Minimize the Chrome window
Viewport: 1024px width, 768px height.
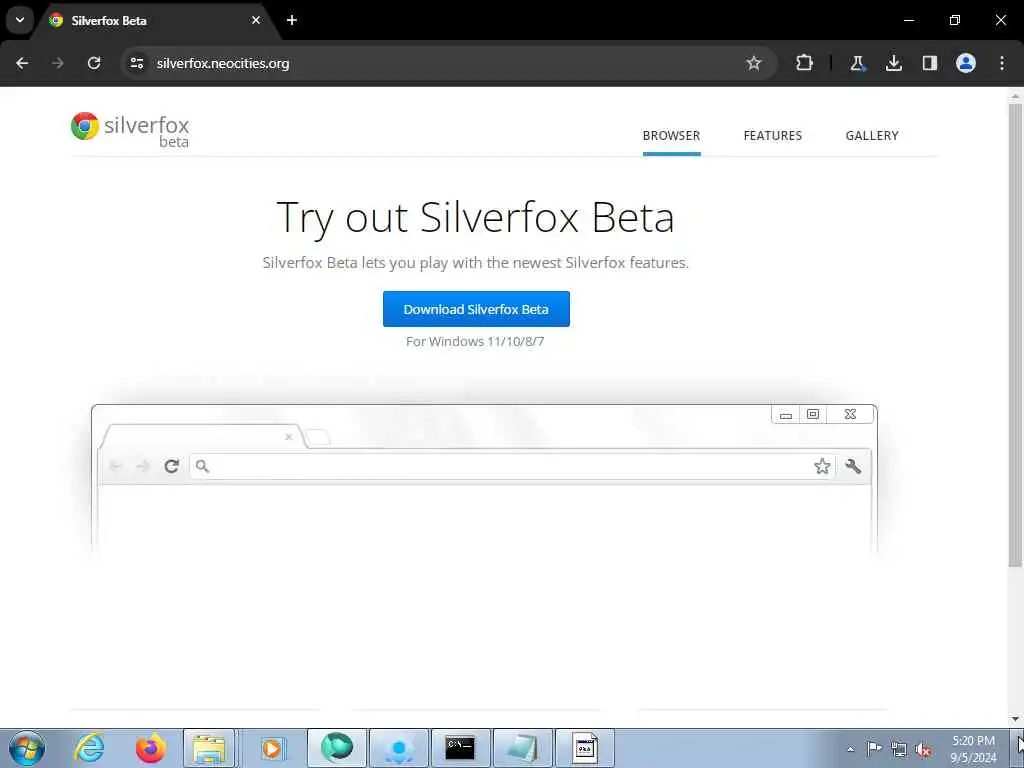(x=909, y=20)
